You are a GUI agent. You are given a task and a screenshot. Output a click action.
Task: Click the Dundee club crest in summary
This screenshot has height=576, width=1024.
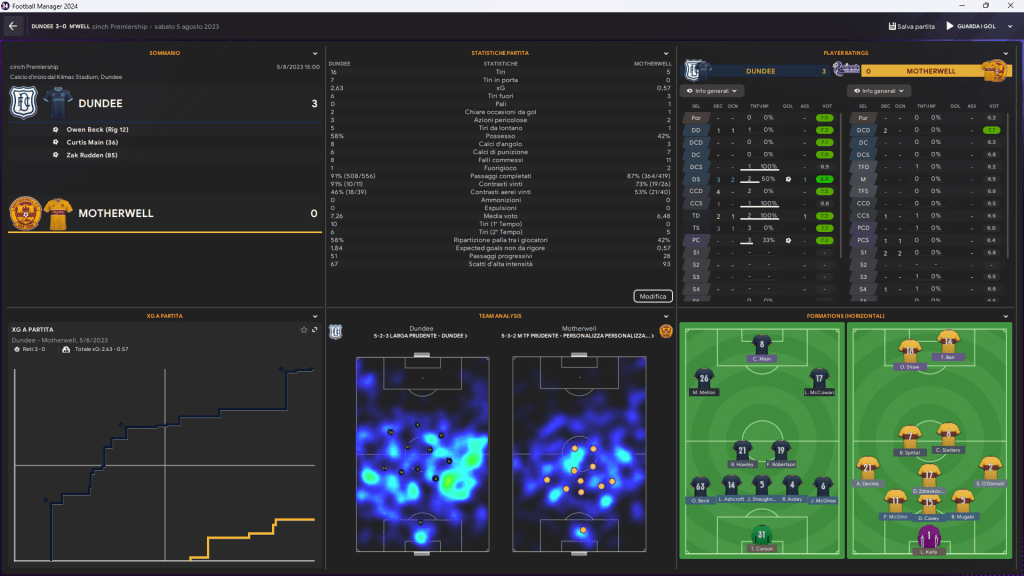point(21,103)
